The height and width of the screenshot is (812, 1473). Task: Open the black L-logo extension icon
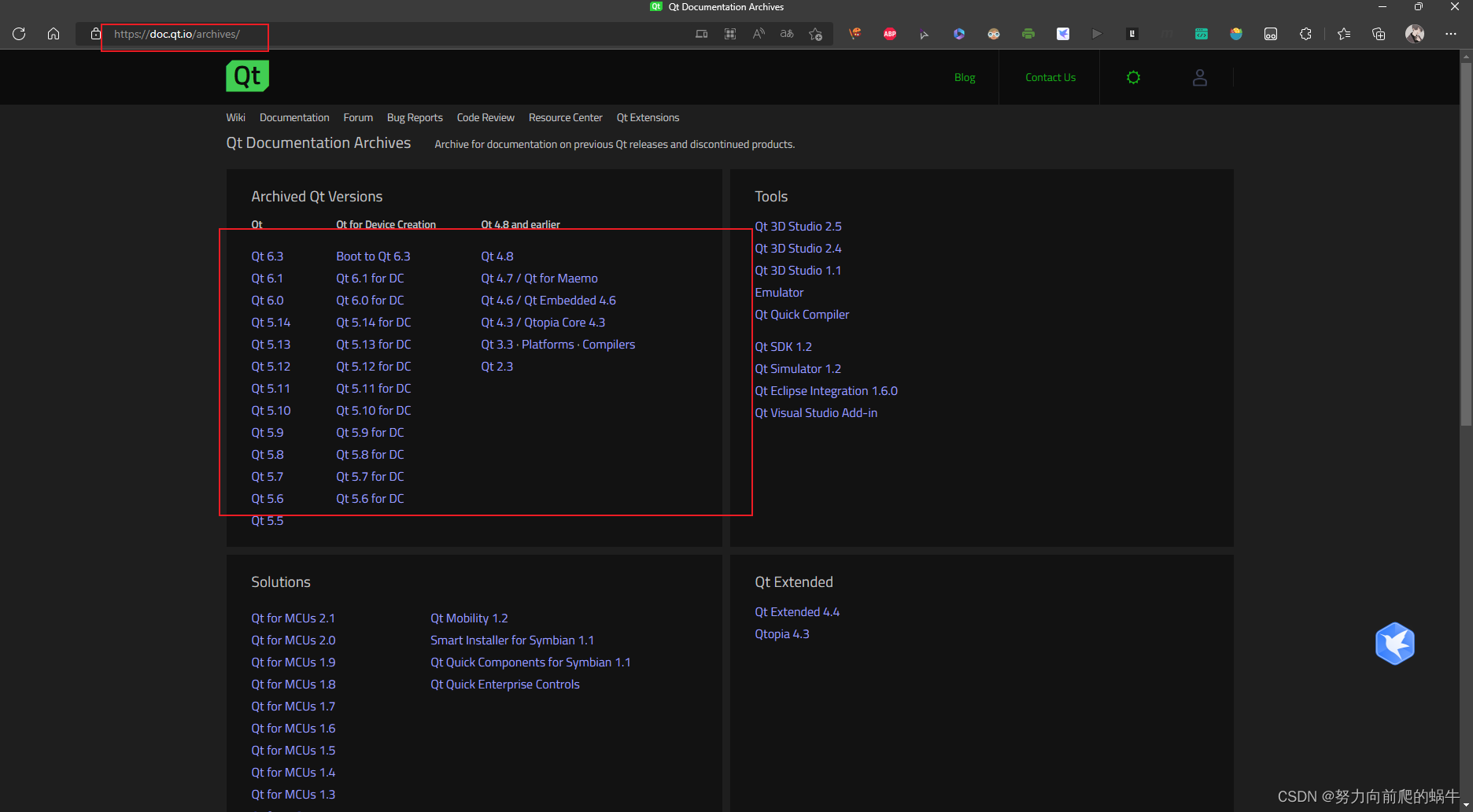[1132, 34]
